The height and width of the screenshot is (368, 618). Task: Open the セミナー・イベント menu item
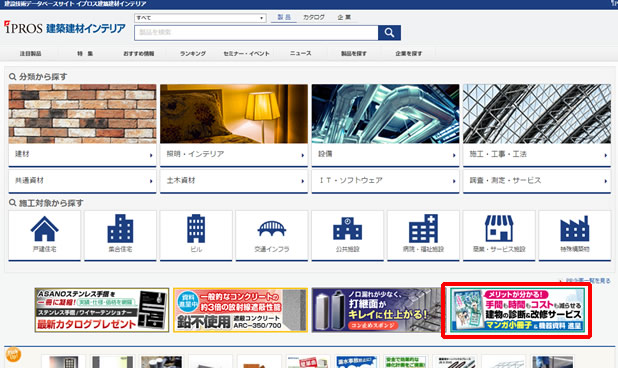pos(246,53)
